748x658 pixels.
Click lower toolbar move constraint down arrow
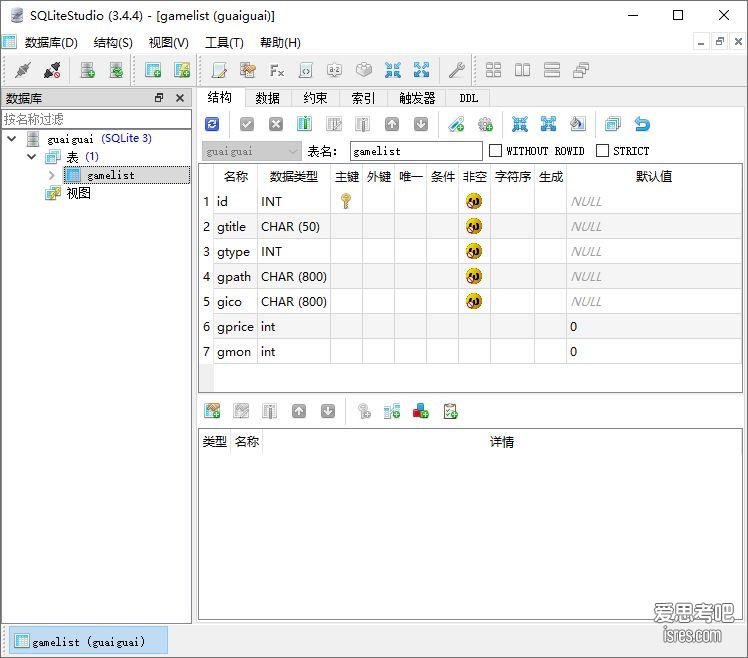coord(328,411)
